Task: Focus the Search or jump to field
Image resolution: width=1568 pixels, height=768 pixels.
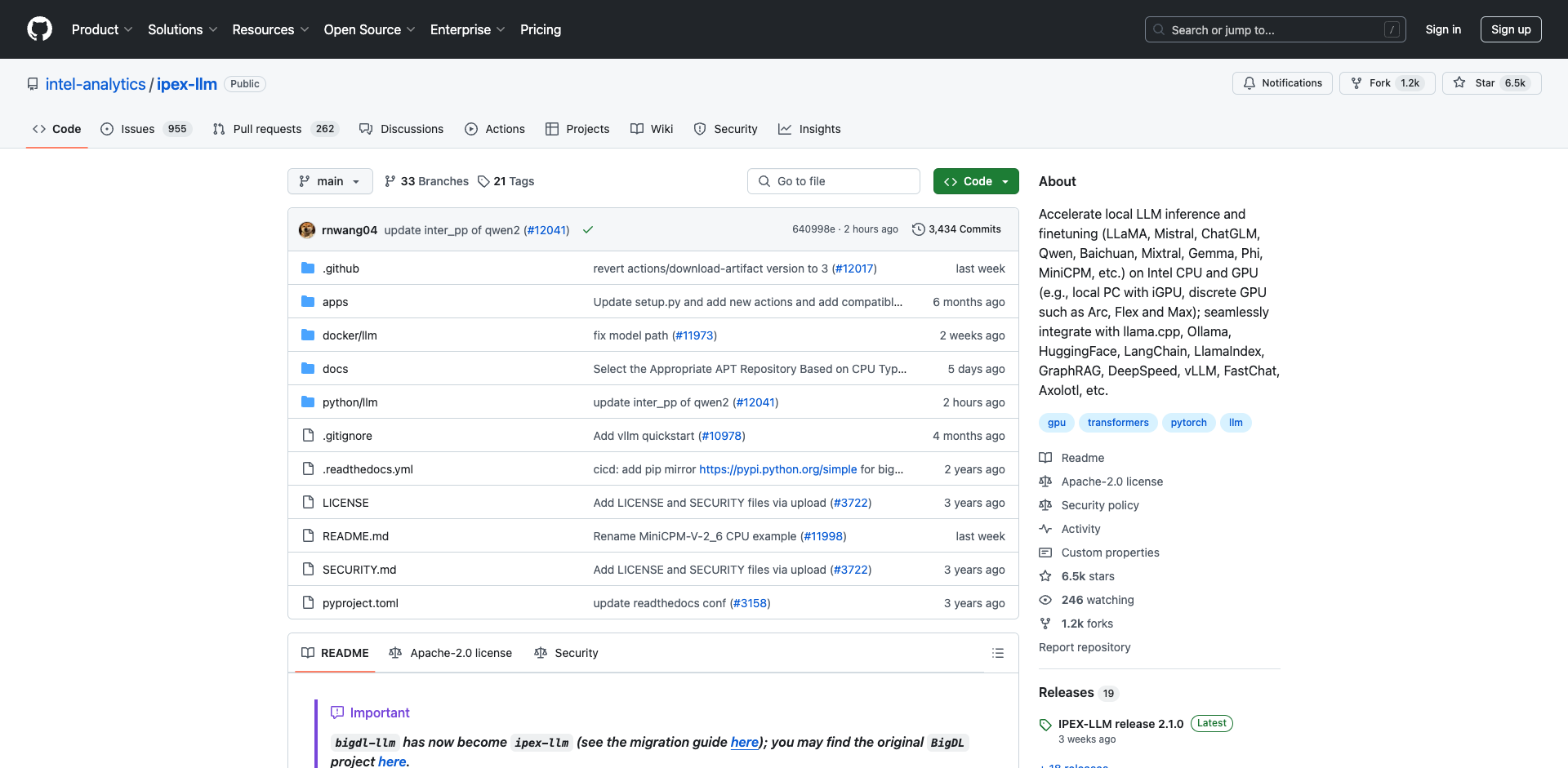Action: click(1276, 29)
